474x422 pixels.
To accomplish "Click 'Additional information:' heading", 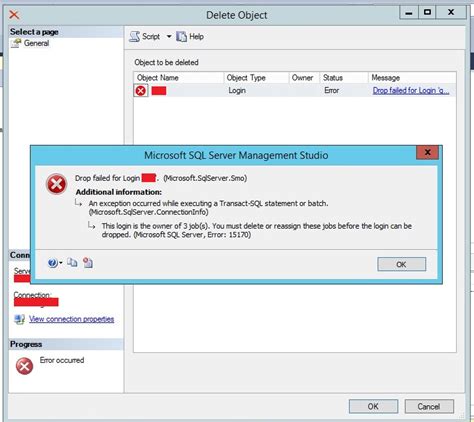I will click(119, 192).
